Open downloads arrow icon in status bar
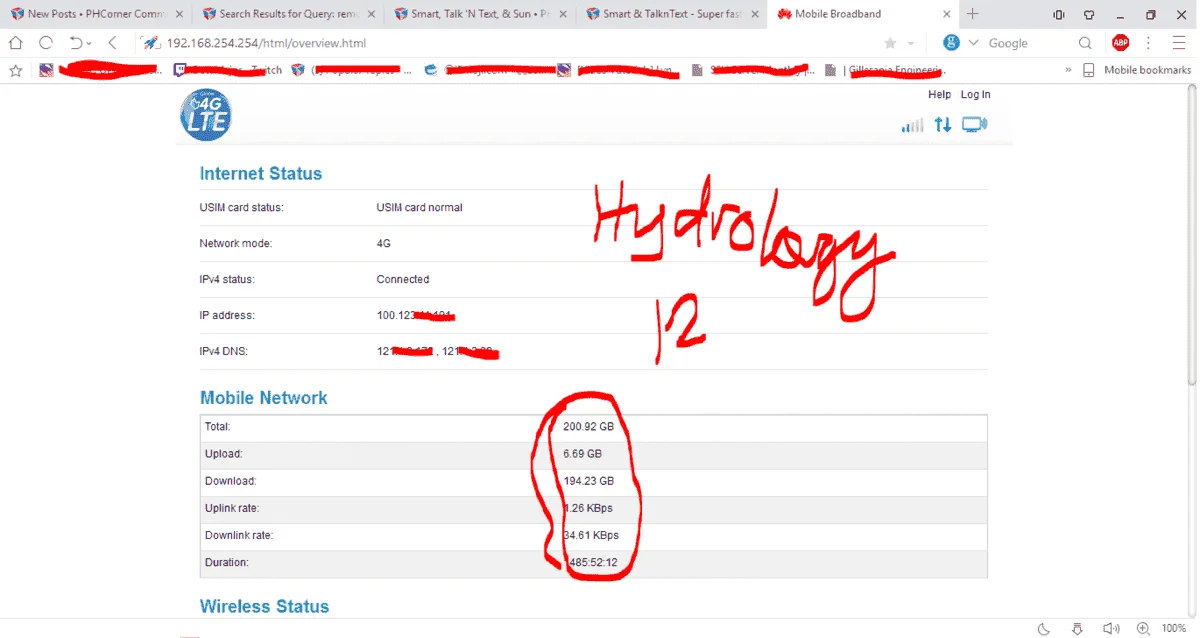The width and height of the screenshot is (1200, 638). coord(1077,628)
